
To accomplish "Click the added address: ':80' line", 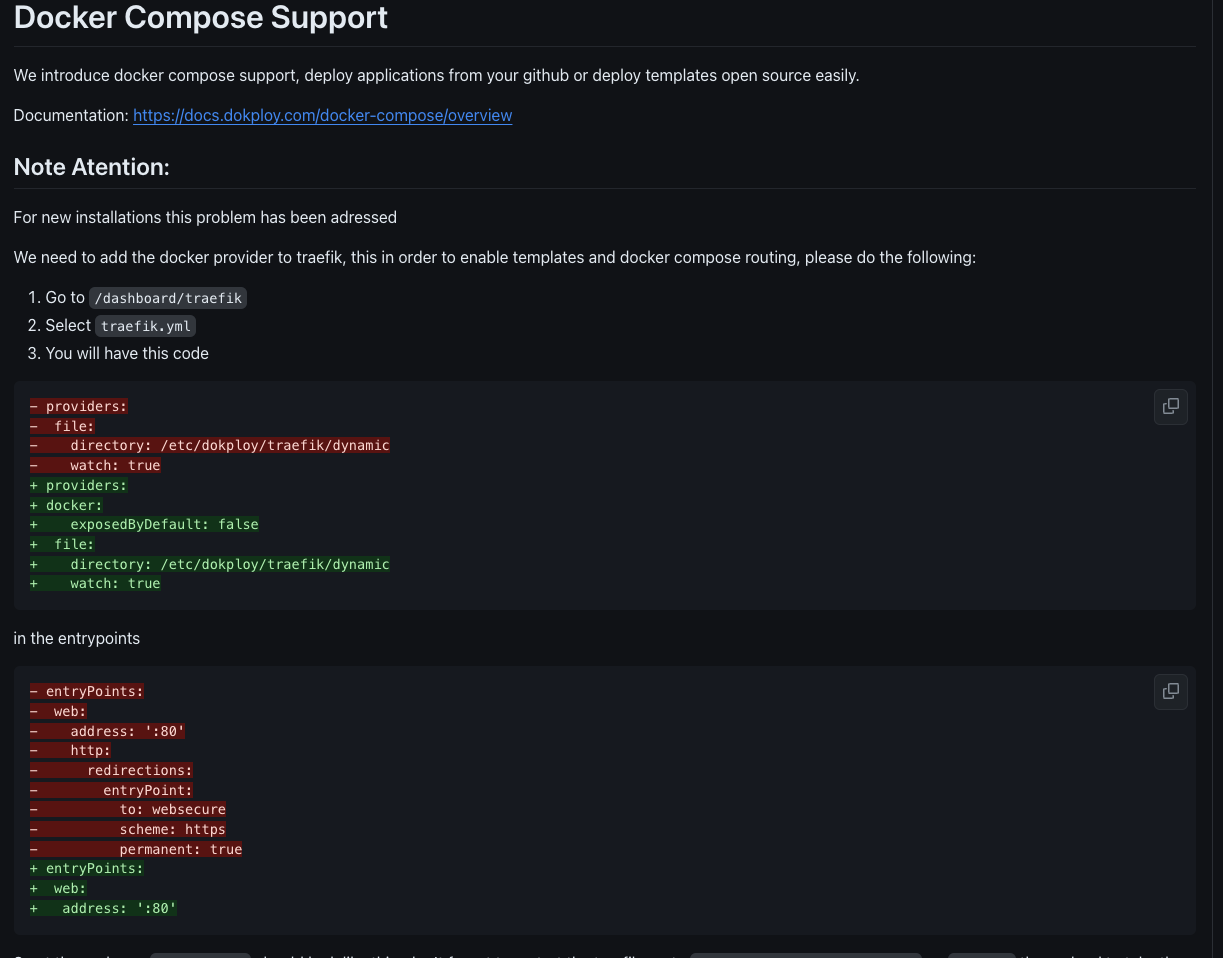I will tap(119, 908).
